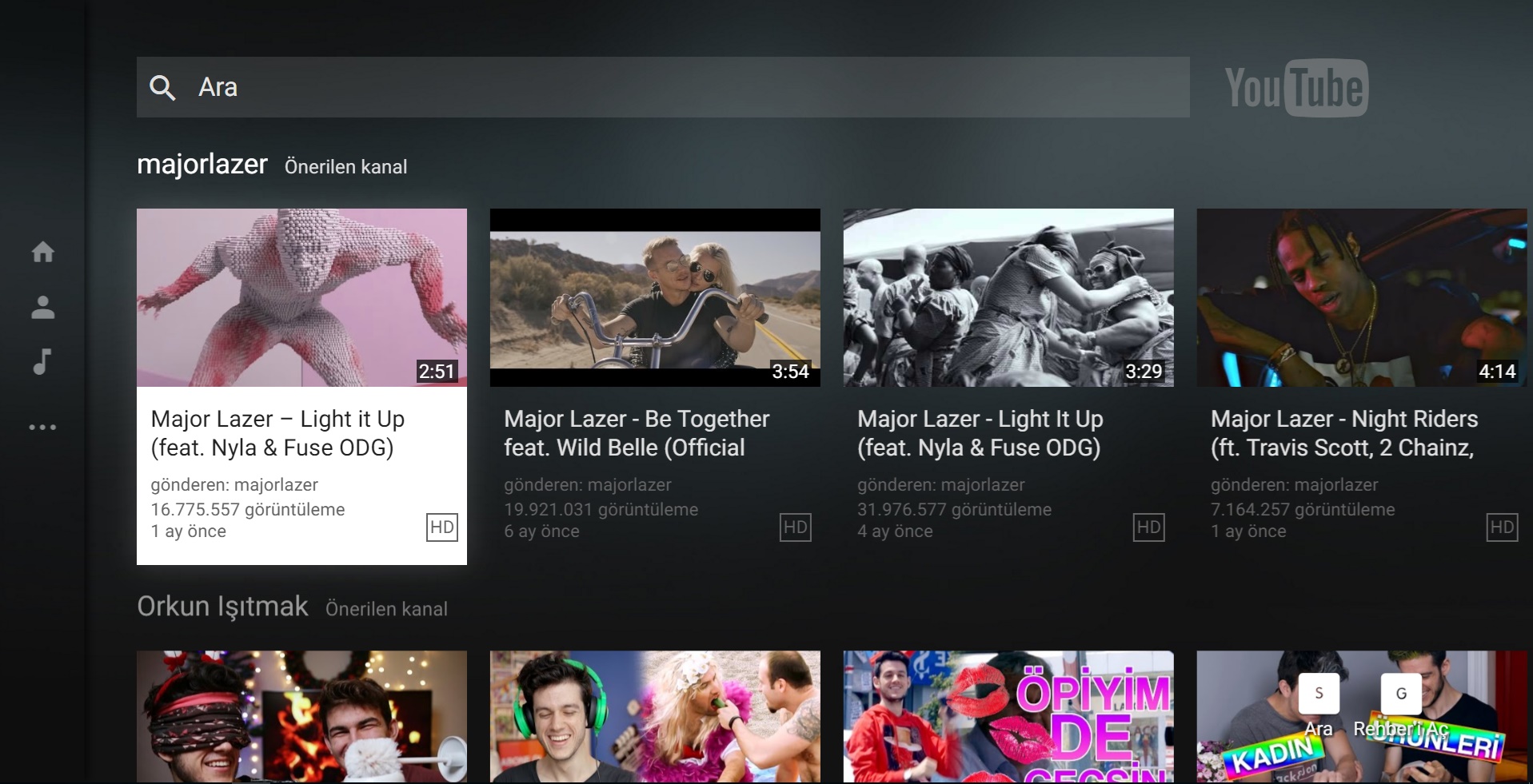This screenshot has height=784, width=1533.
Task: Click the Ara search field
Action: (x=663, y=87)
